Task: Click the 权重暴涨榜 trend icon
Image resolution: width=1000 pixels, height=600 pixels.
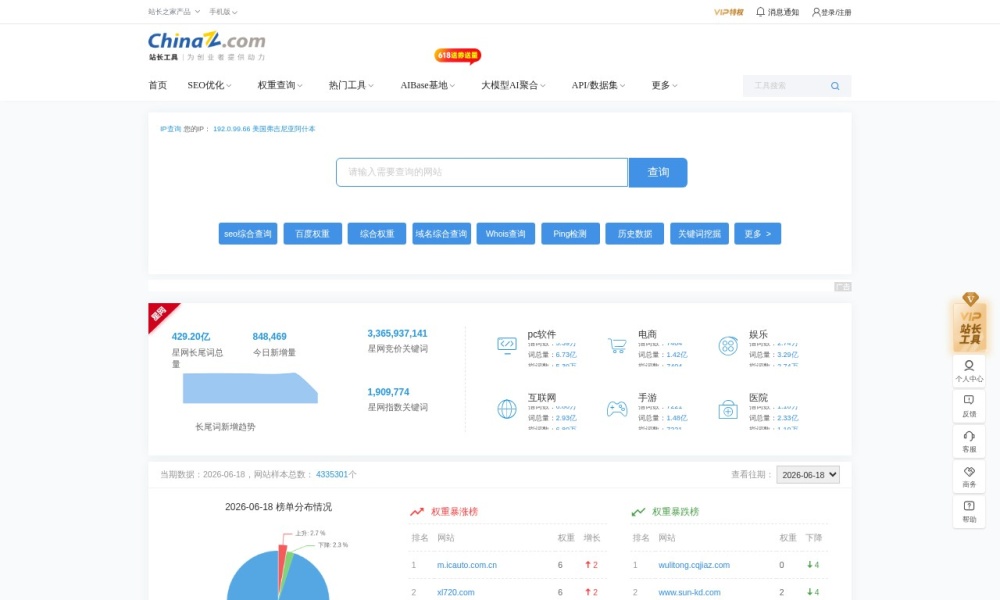Action: pyautogui.click(x=416, y=511)
